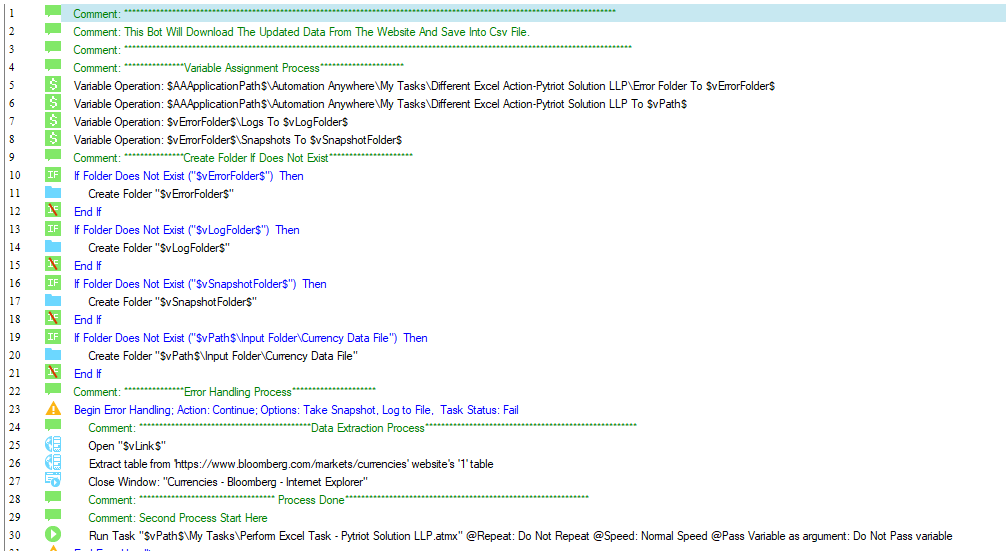Select Create Folder "$vSnapshotFolder$" line

click(x=173, y=301)
